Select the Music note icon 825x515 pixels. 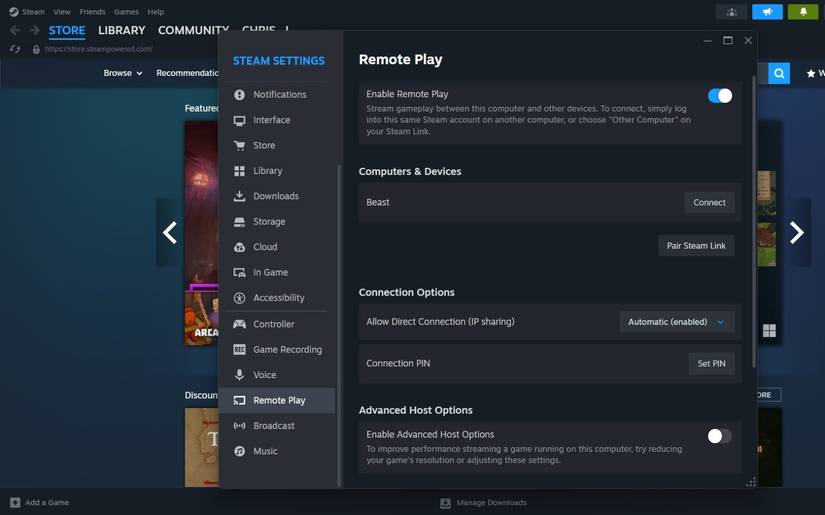[x=239, y=451]
